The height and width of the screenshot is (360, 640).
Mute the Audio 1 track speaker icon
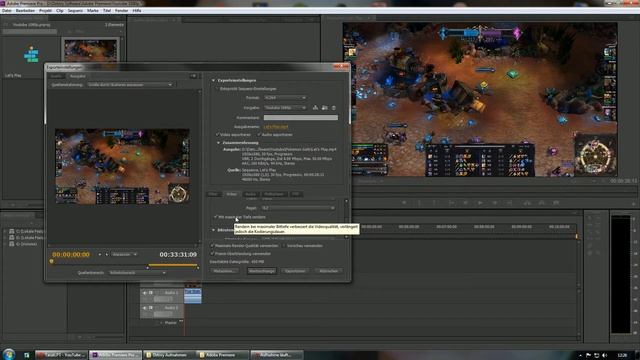click(144, 293)
